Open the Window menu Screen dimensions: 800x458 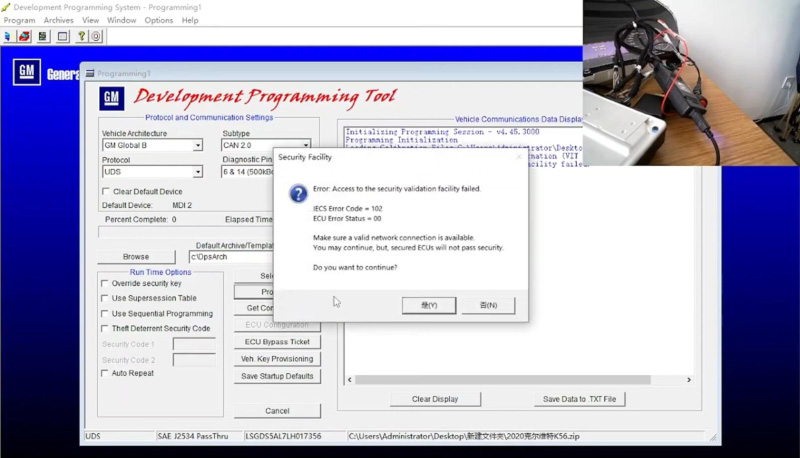pyautogui.click(x=121, y=20)
